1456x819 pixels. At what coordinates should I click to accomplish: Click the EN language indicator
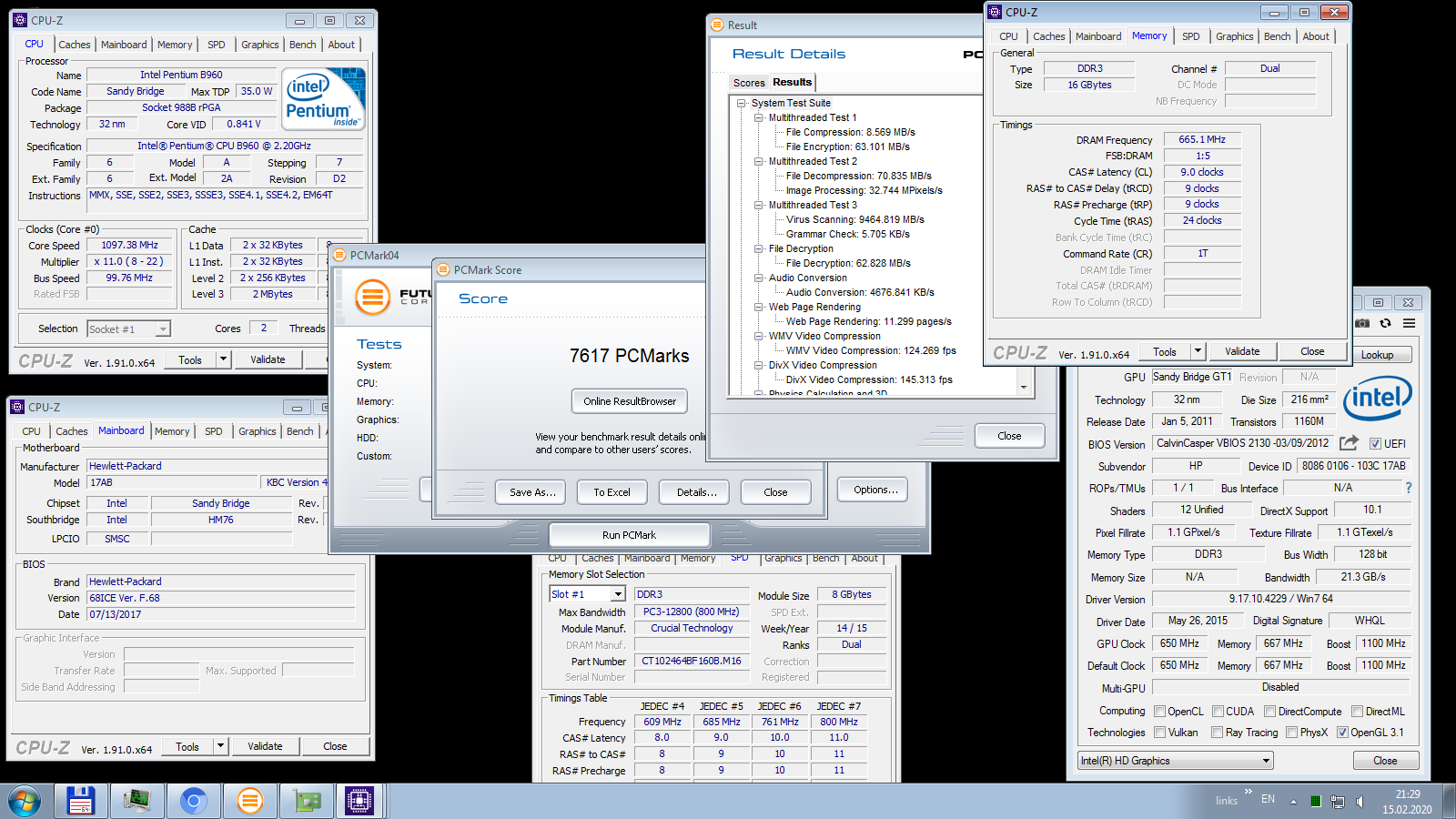1268,799
